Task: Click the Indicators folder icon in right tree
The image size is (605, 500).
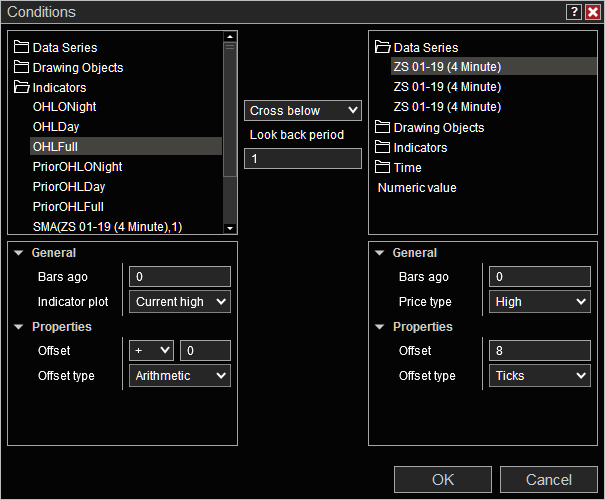Action: (382, 147)
